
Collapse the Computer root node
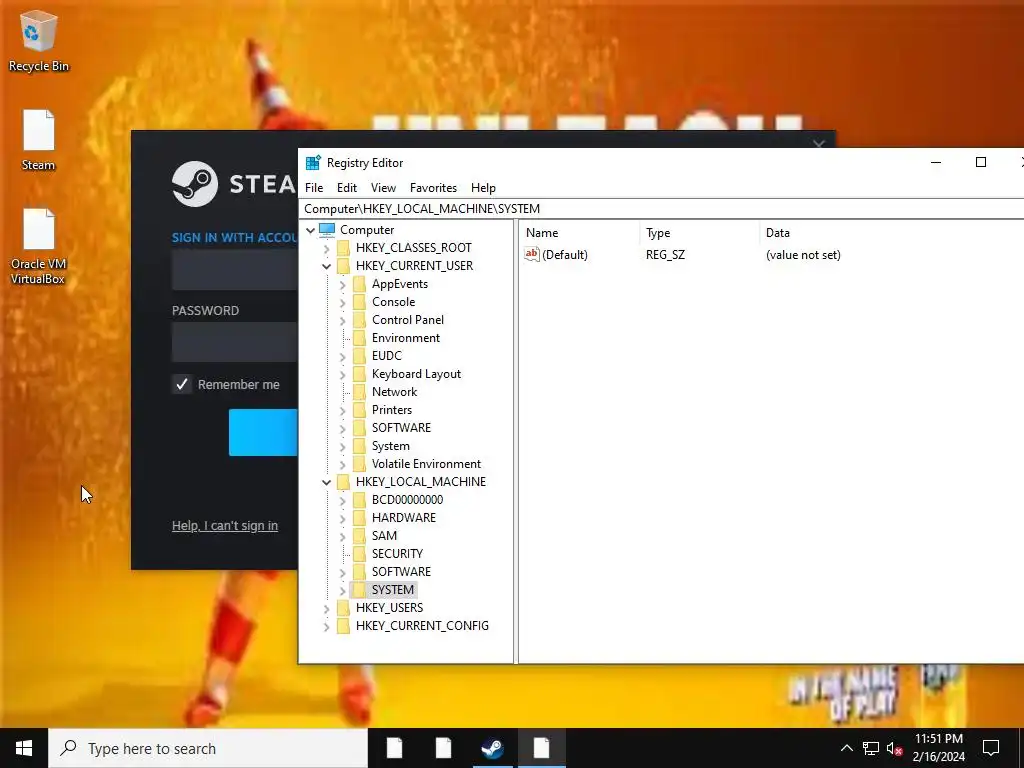coord(311,230)
